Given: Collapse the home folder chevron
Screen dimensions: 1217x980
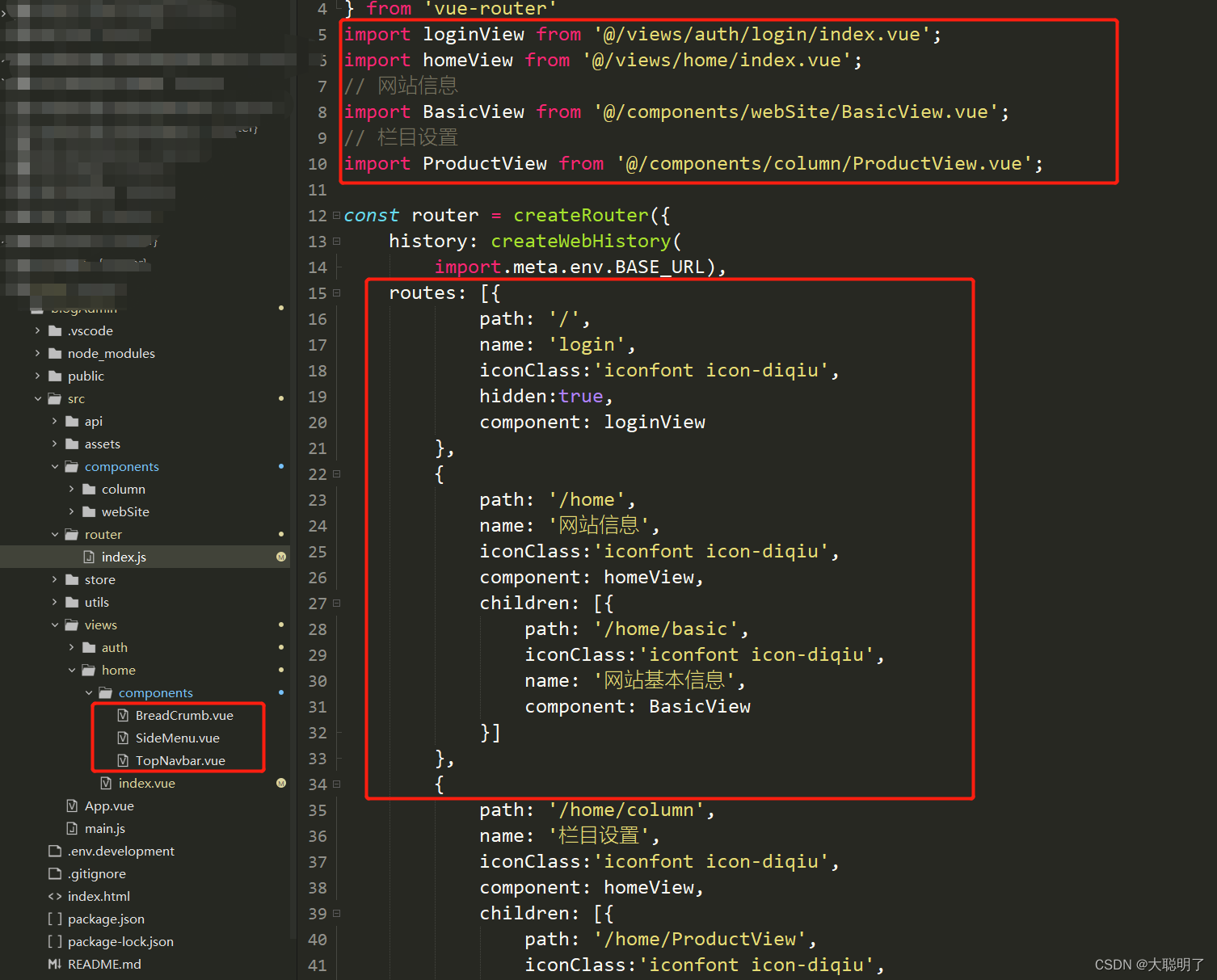Looking at the screenshot, I should click(x=71, y=670).
